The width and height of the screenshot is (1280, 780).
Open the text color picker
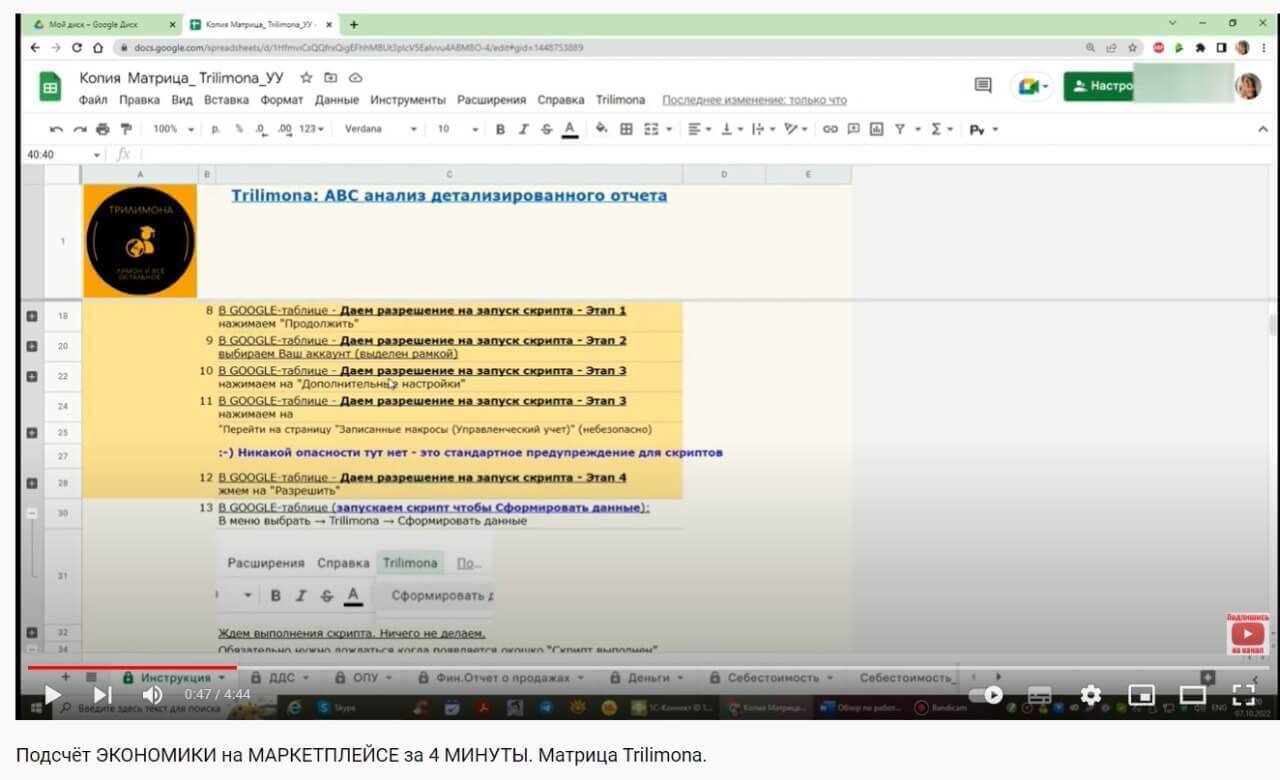tap(570, 129)
